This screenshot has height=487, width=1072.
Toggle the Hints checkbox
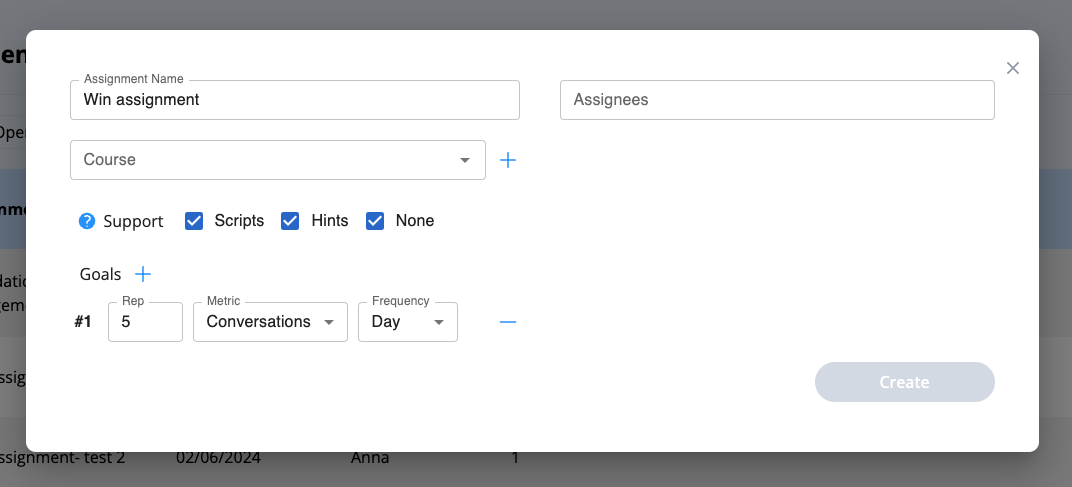click(x=291, y=221)
